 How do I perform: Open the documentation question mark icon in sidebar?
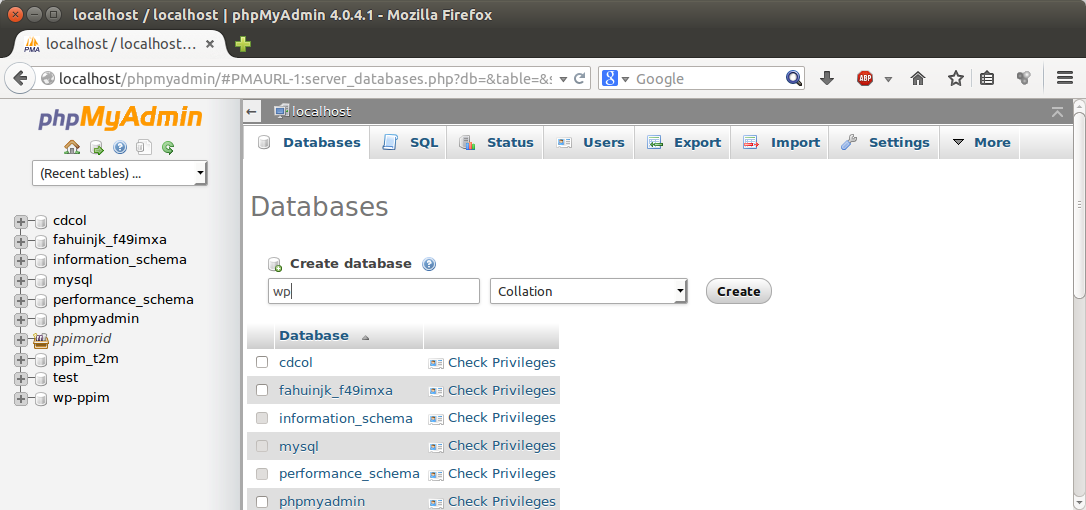(120, 147)
